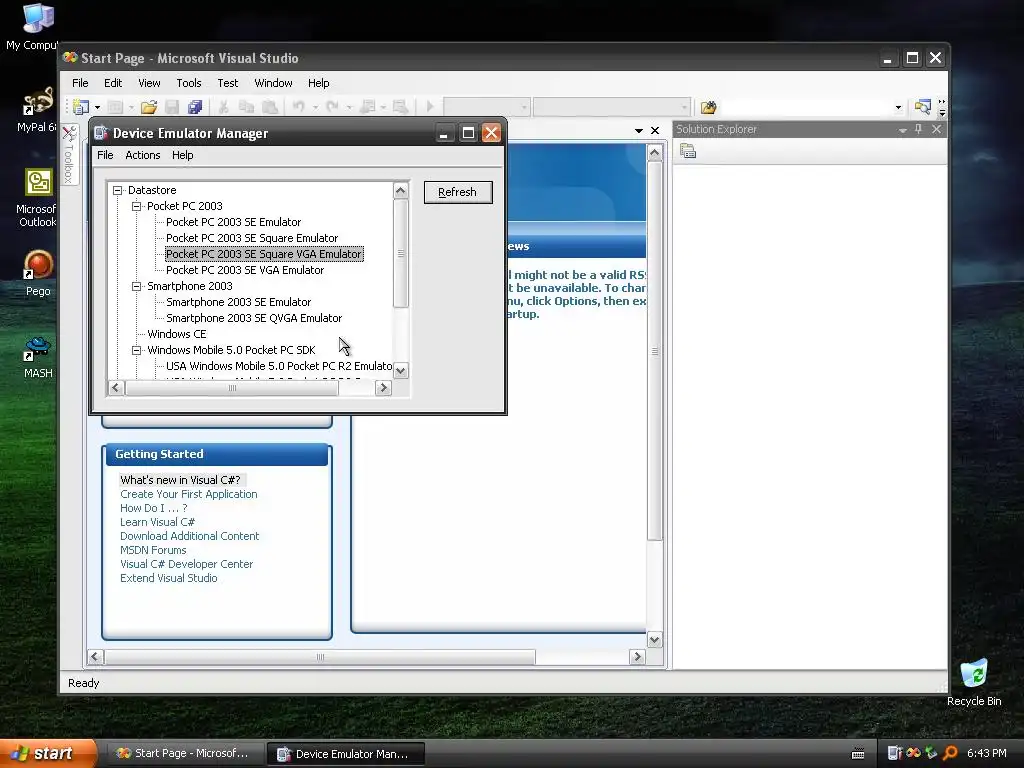Click the Save All toolbar icon
The image size is (1024, 768).
tap(195, 106)
